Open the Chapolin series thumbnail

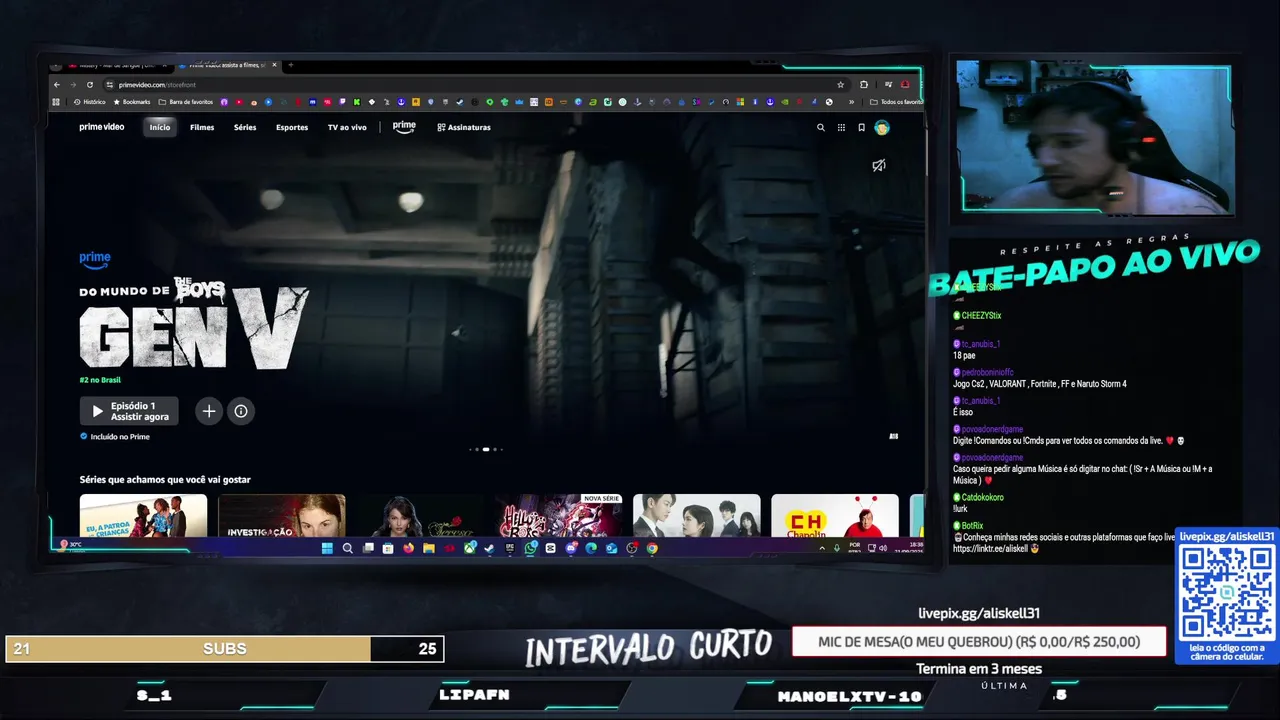pyautogui.click(x=835, y=516)
